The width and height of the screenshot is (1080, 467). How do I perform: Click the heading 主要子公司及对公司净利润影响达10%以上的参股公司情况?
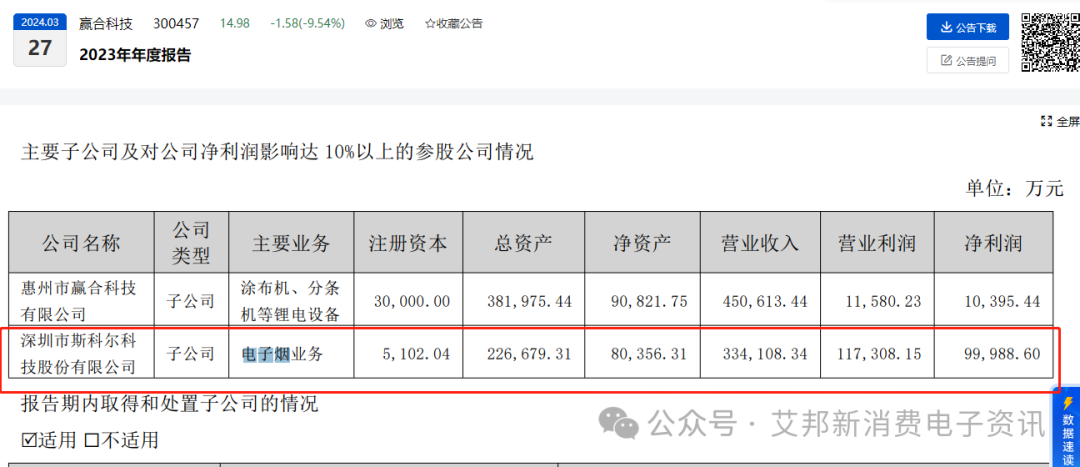(x=278, y=152)
